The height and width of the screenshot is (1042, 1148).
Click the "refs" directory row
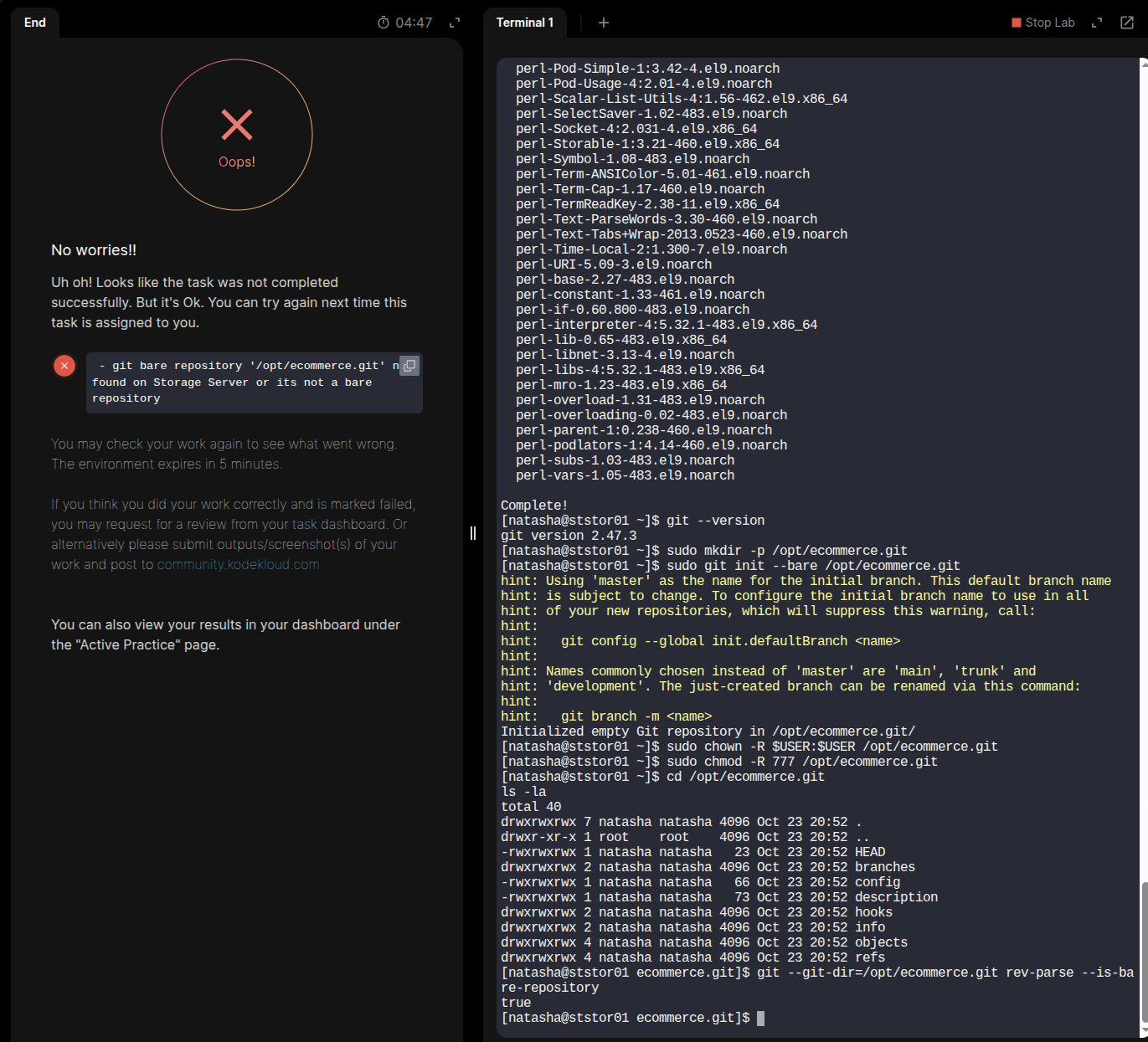click(693, 957)
